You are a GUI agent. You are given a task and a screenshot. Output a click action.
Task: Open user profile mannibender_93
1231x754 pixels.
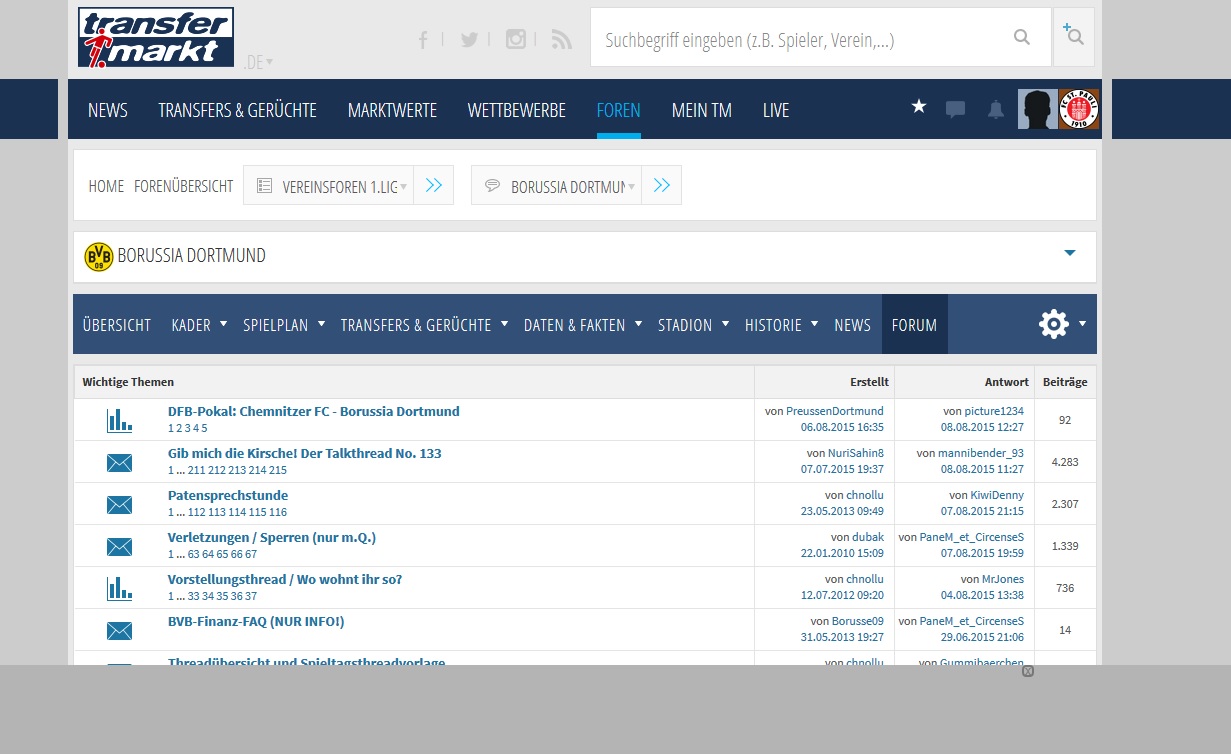coord(981,453)
